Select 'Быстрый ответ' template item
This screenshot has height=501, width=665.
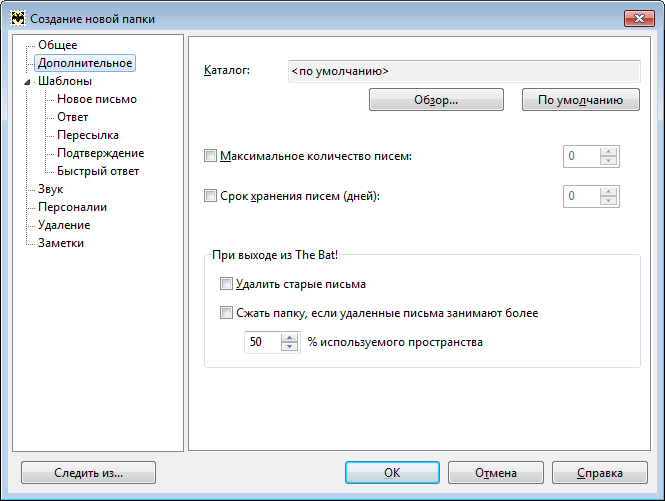[x=98, y=171]
